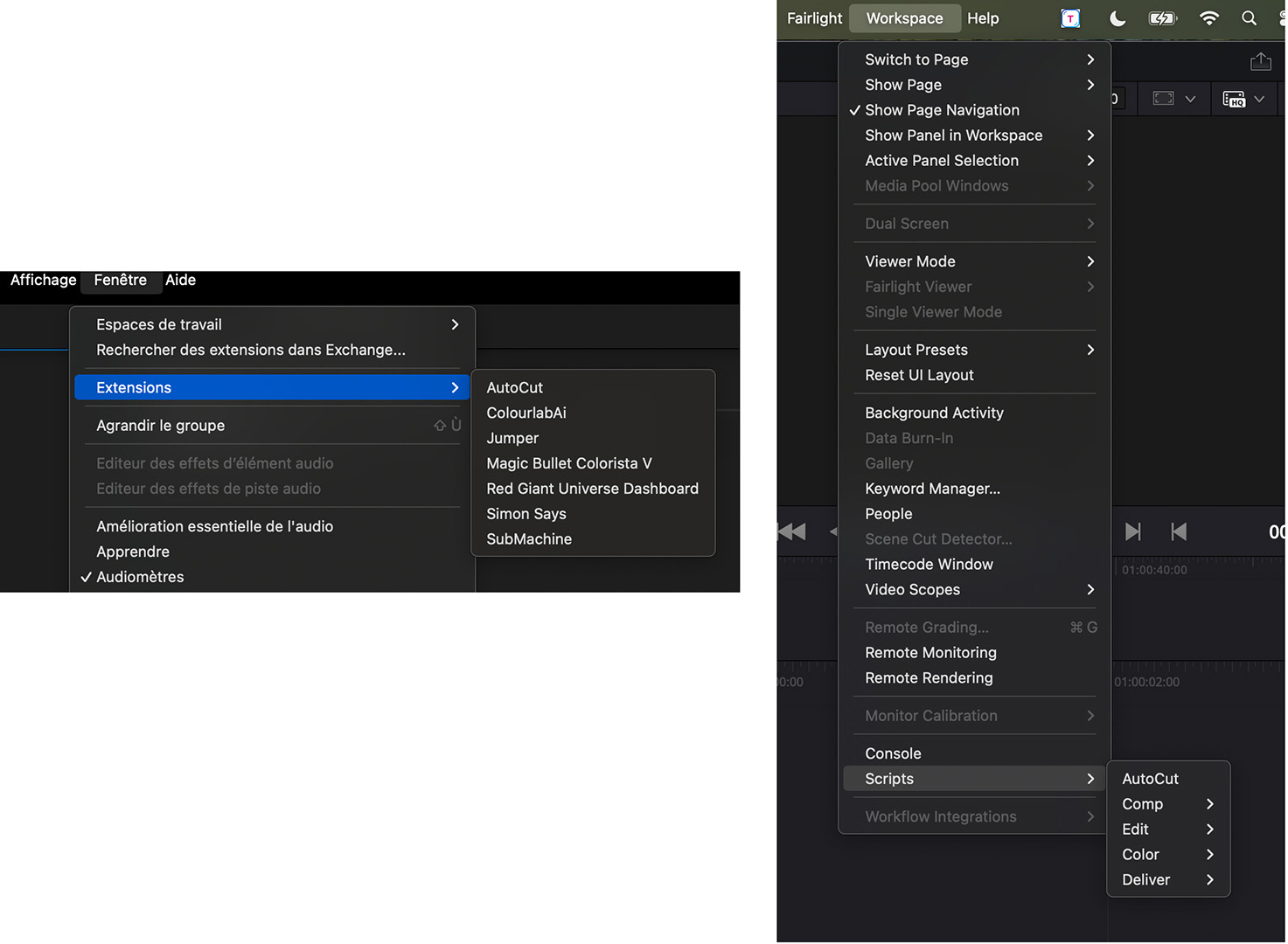Viewport: 1288px width, 944px height.
Task: Open the dropdown arrow next to the HQ icon
Action: point(1259,99)
